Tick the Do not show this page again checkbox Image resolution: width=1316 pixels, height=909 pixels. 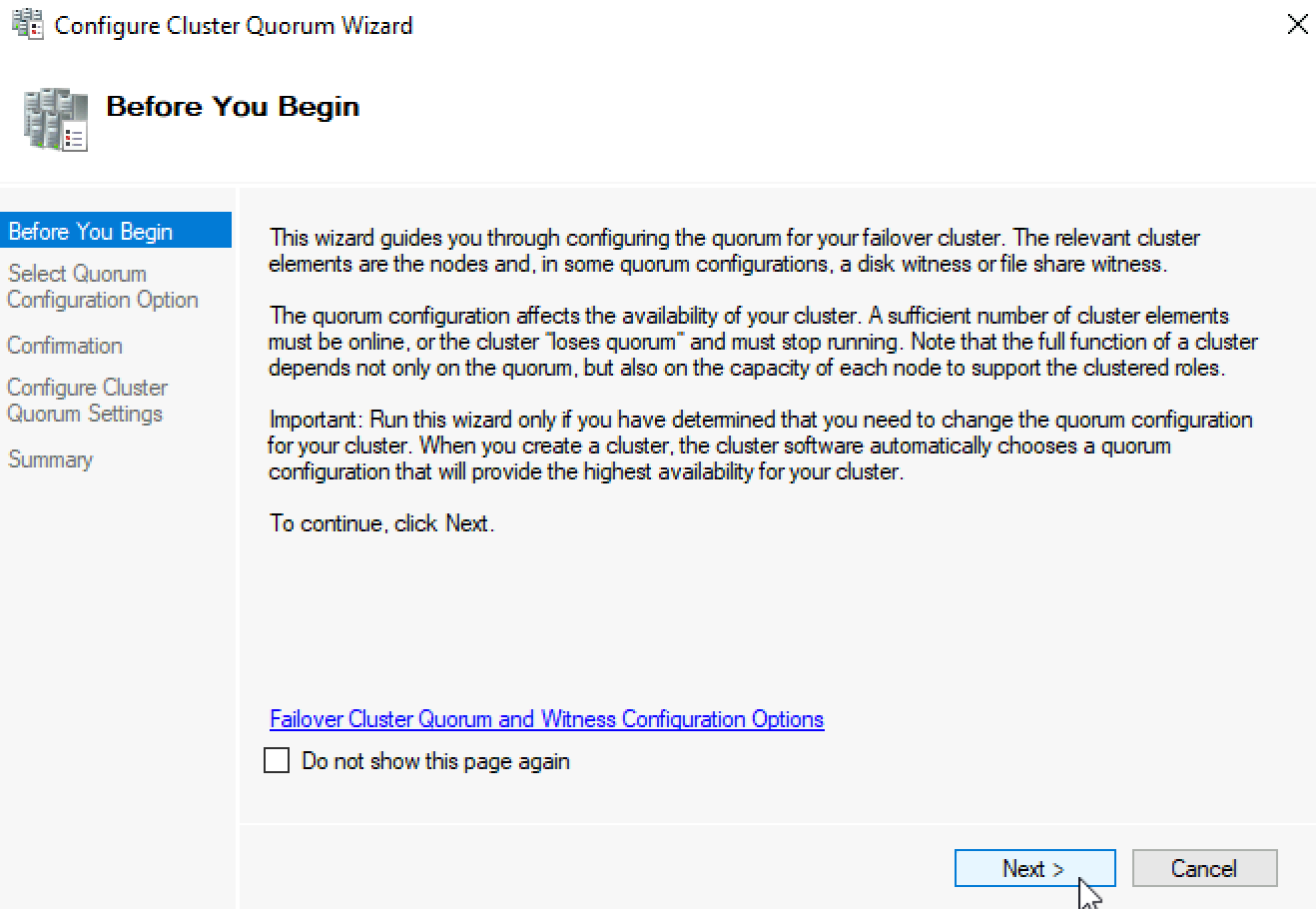[x=277, y=761]
